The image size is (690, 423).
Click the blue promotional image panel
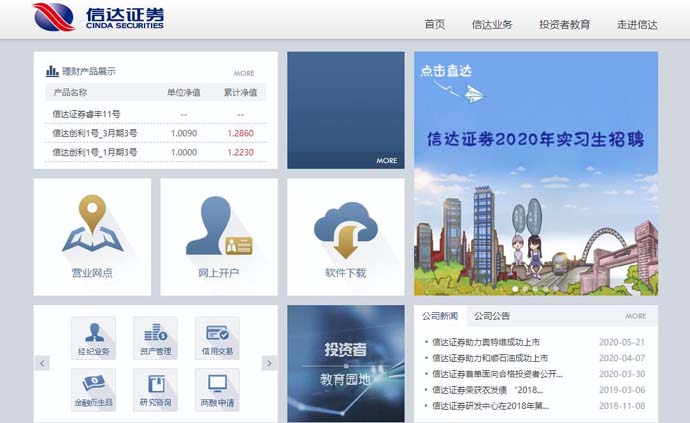(x=346, y=110)
